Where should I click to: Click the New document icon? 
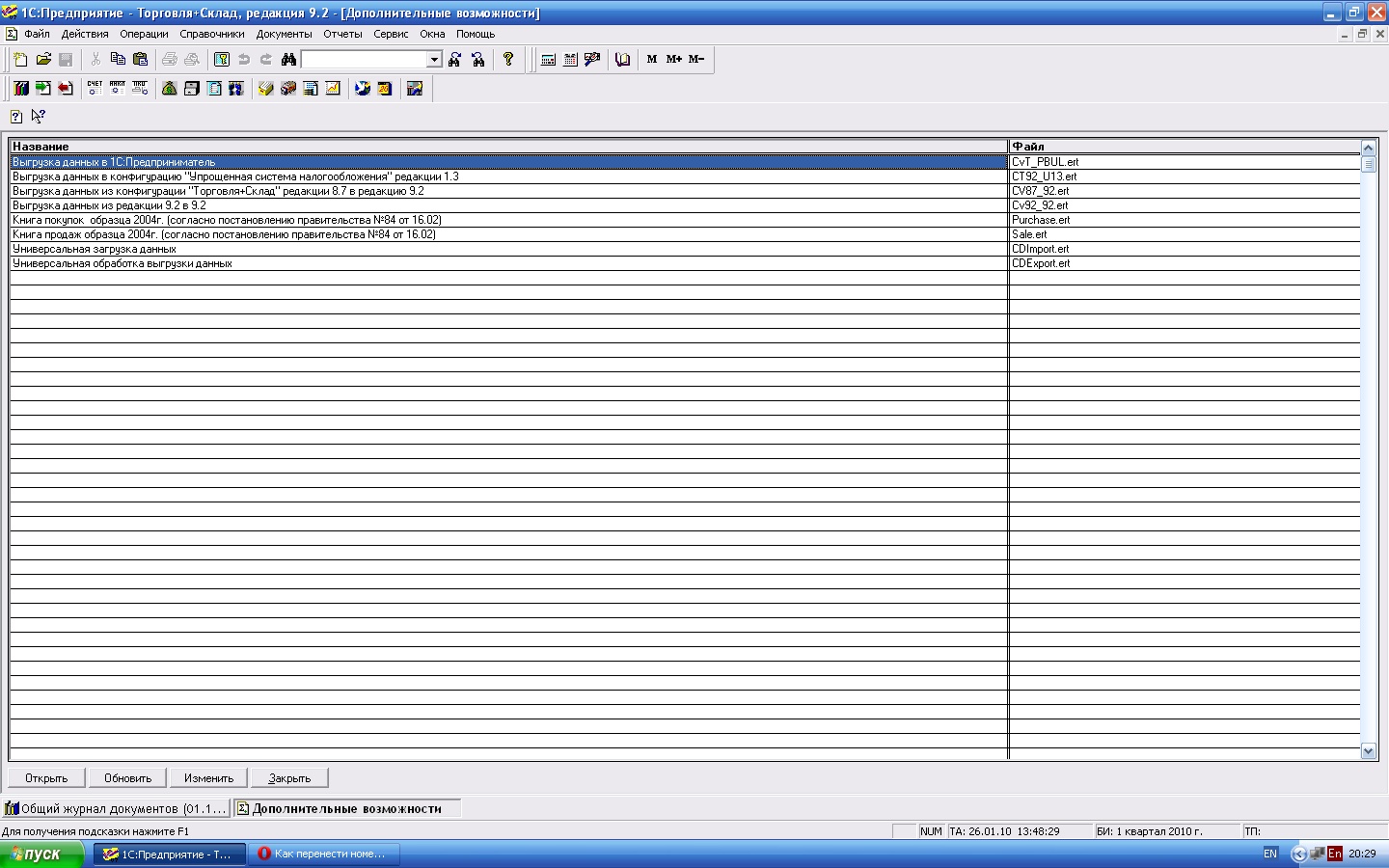[21, 60]
